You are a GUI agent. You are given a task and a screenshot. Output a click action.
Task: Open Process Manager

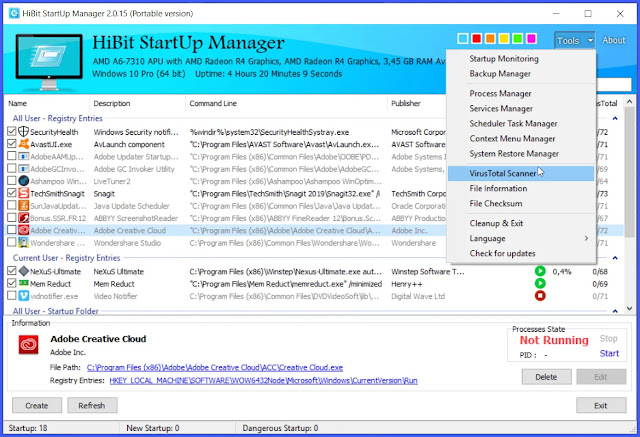point(521,93)
